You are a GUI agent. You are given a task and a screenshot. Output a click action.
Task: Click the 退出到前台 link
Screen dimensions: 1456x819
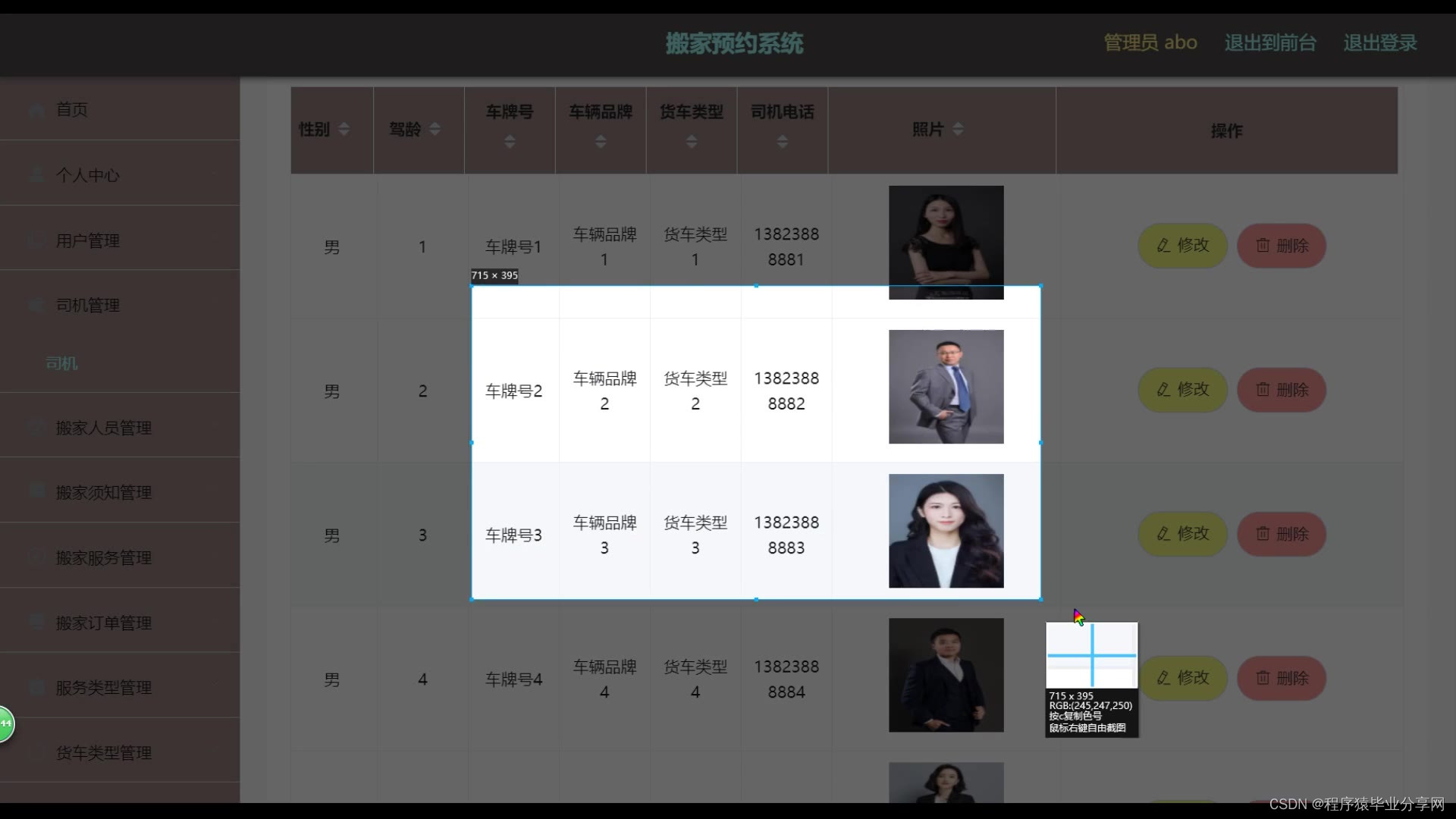tap(1269, 43)
